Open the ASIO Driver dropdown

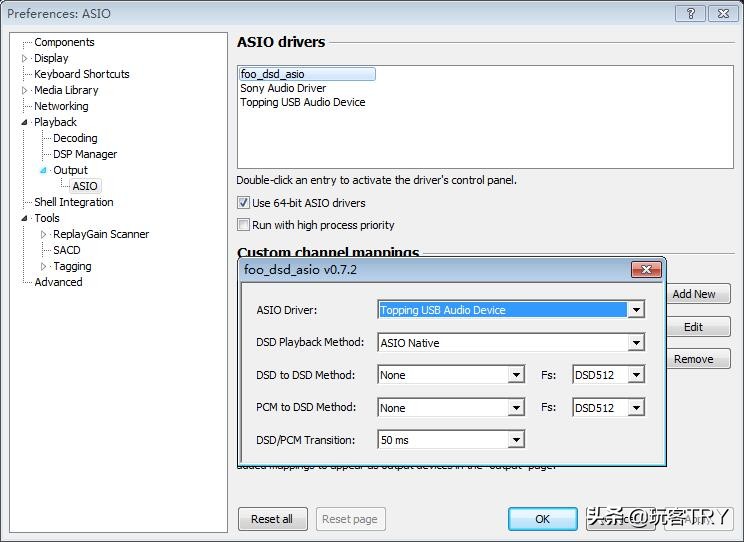tap(636, 310)
